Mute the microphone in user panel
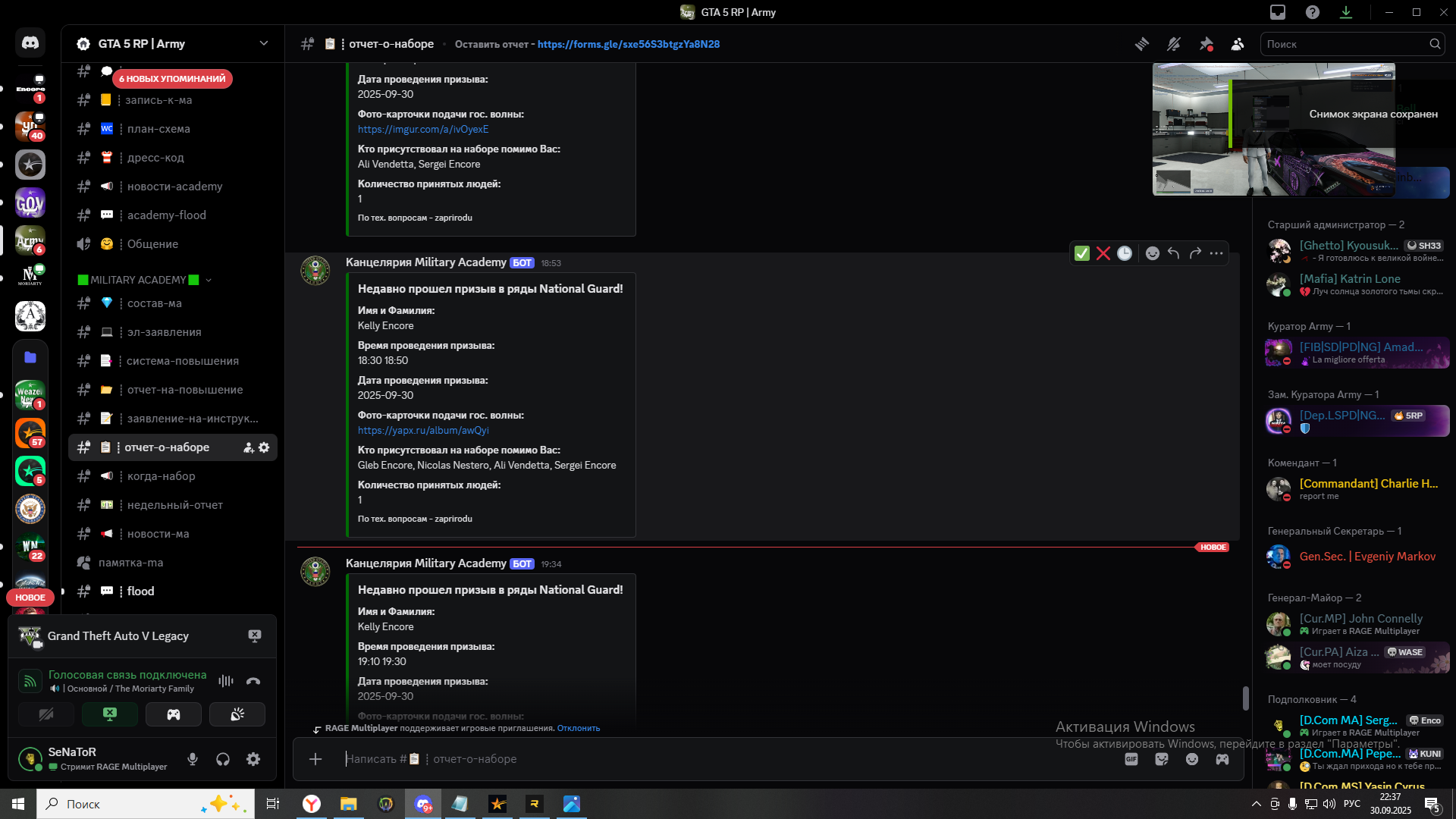 193,759
